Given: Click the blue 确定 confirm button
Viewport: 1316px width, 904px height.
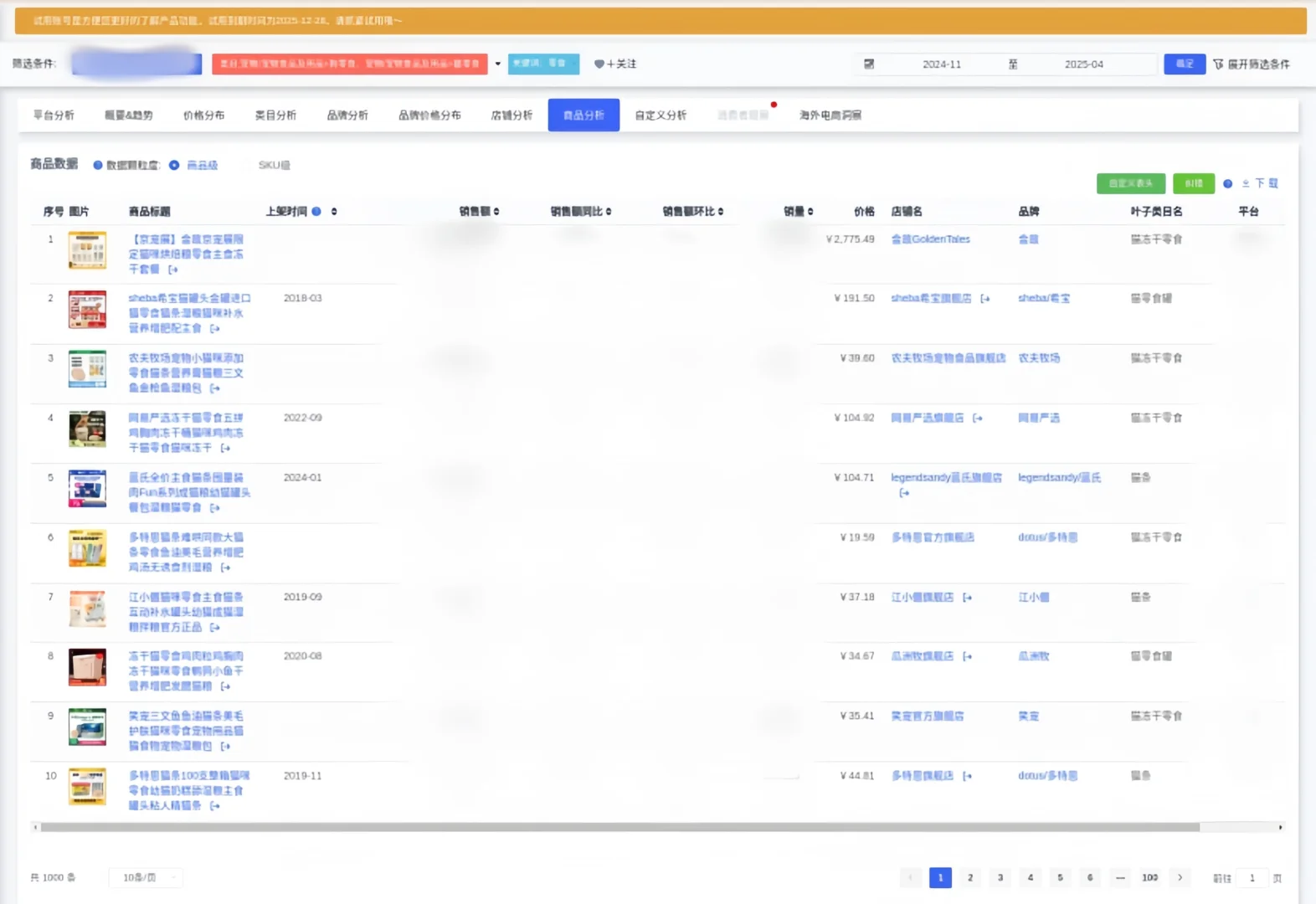Looking at the screenshot, I should tap(1185, 64).
